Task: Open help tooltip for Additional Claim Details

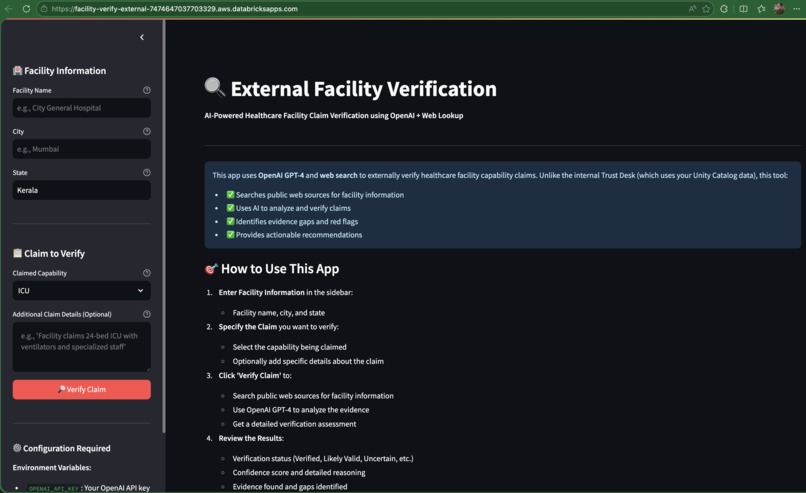Action: click(x=146, y=314)
